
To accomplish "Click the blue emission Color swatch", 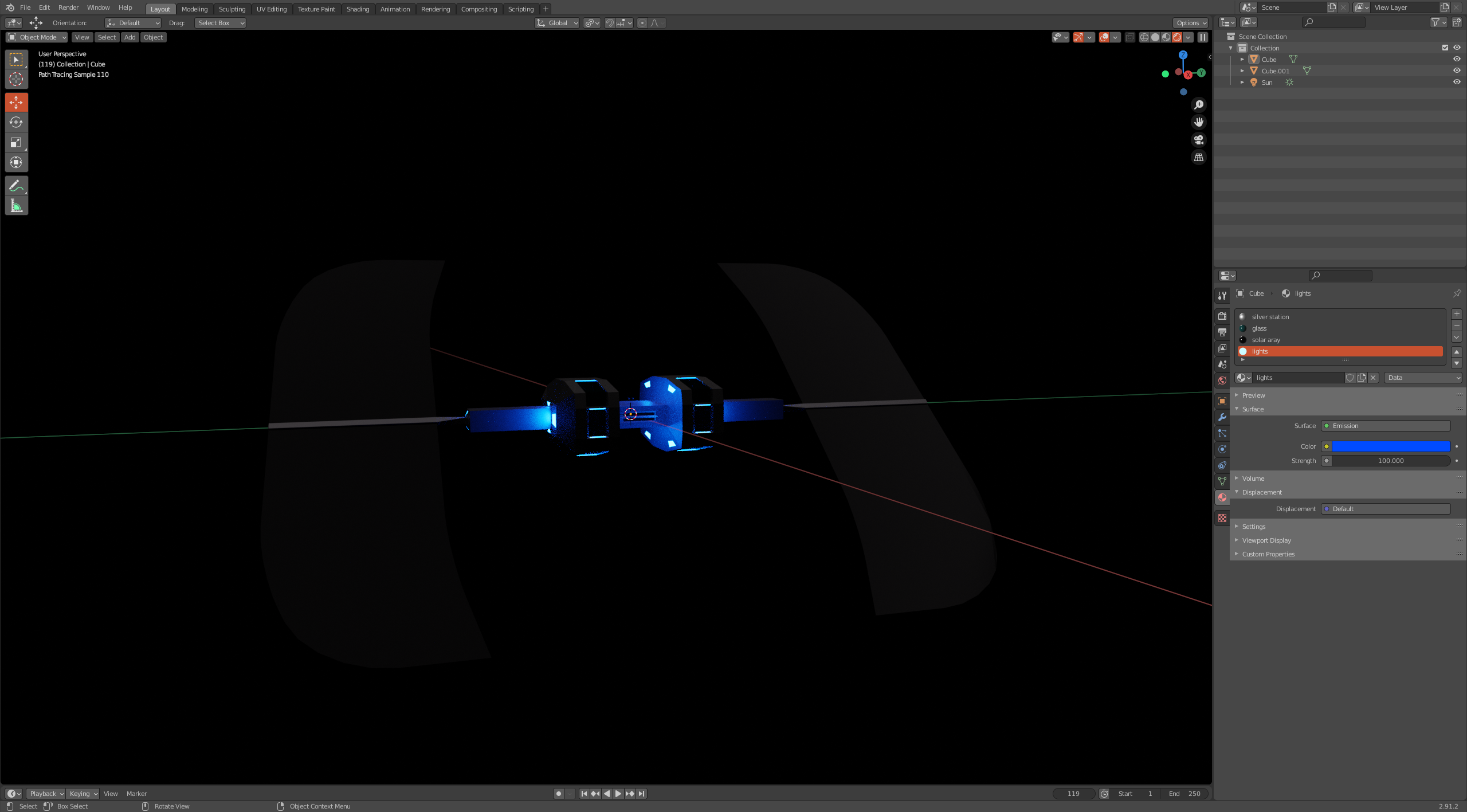I will click(x=1391, y=446).
